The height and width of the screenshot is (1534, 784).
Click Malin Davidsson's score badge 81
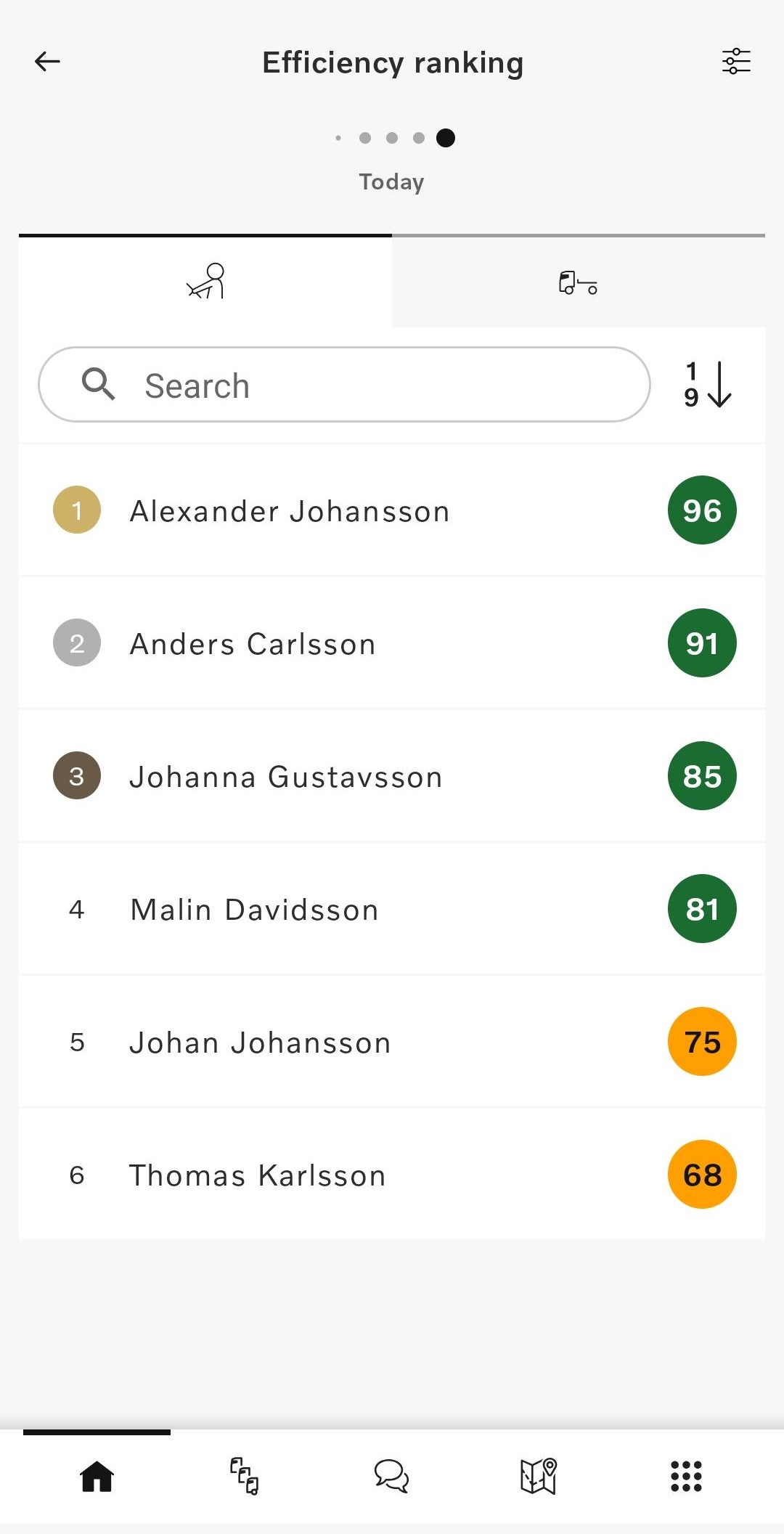point(702,909)
